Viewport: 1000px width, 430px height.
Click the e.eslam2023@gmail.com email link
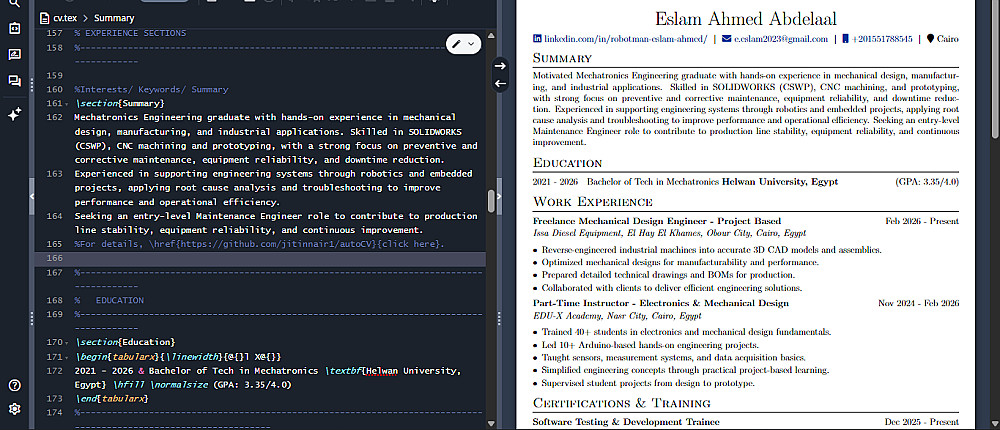[x=781, y=39]
